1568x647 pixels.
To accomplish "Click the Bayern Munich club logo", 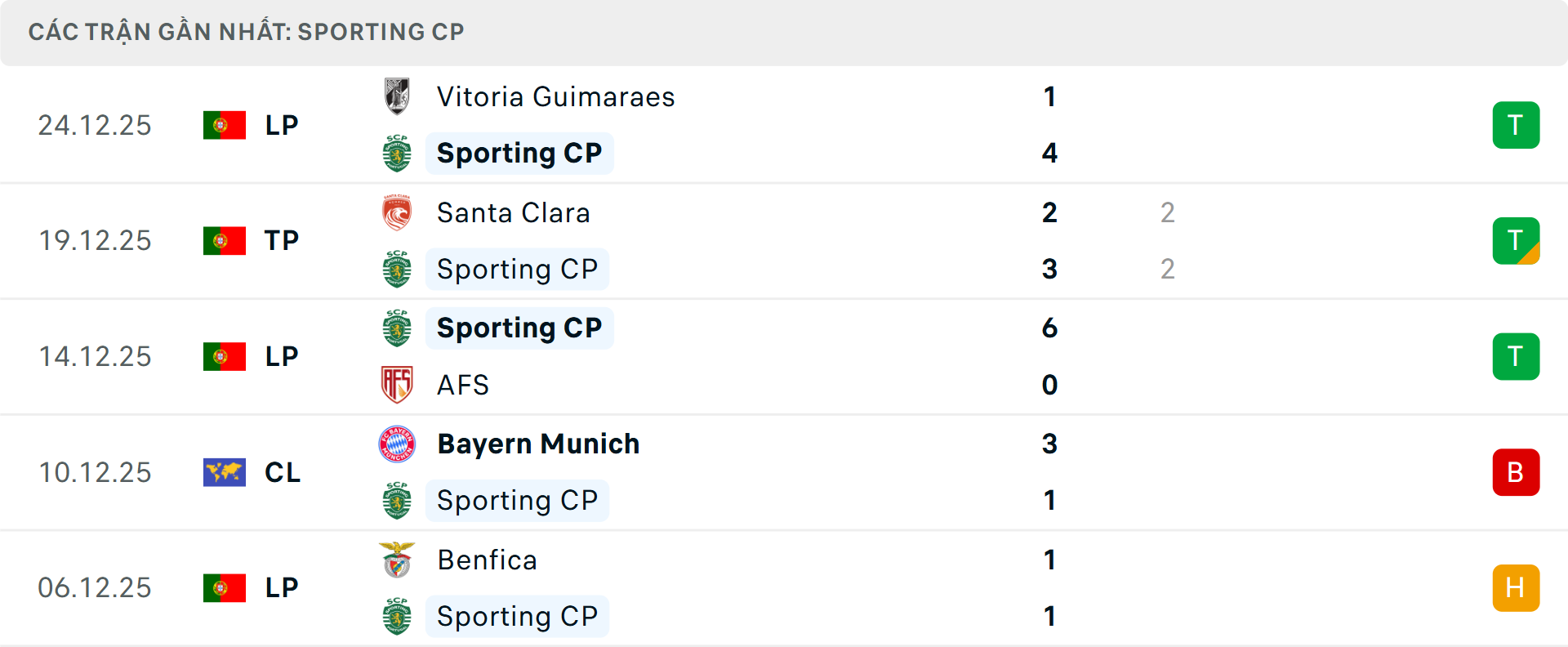I will point(397,444).
